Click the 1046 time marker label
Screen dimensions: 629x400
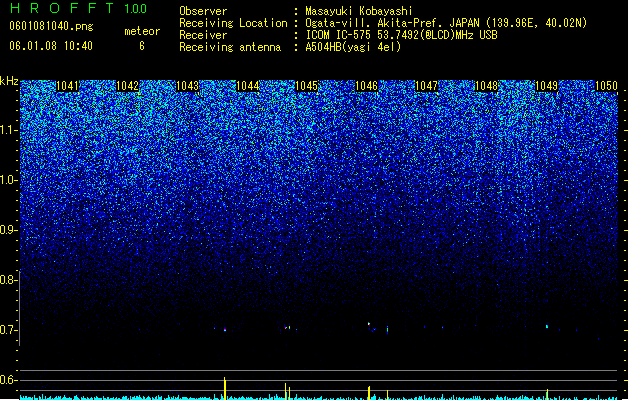[367, 86]
